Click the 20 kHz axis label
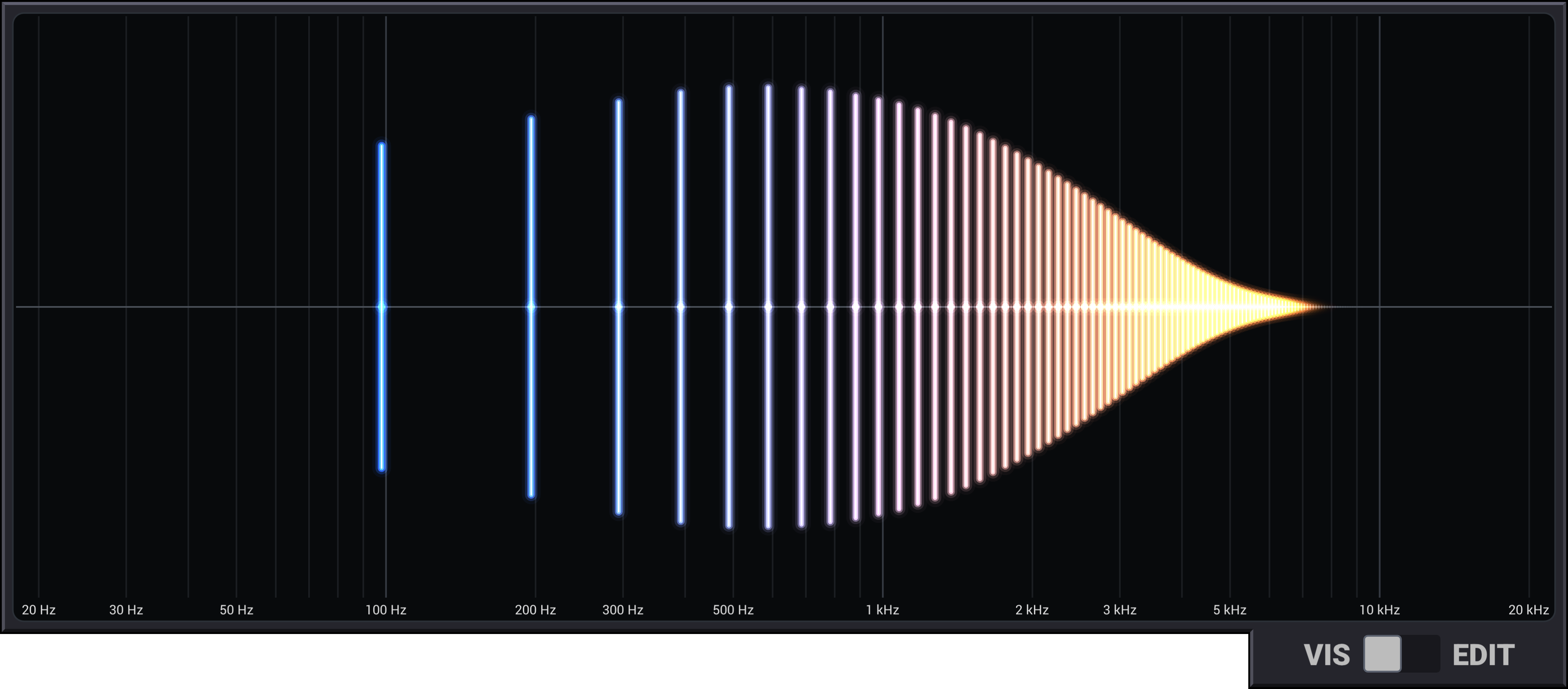 (1528, 609)
